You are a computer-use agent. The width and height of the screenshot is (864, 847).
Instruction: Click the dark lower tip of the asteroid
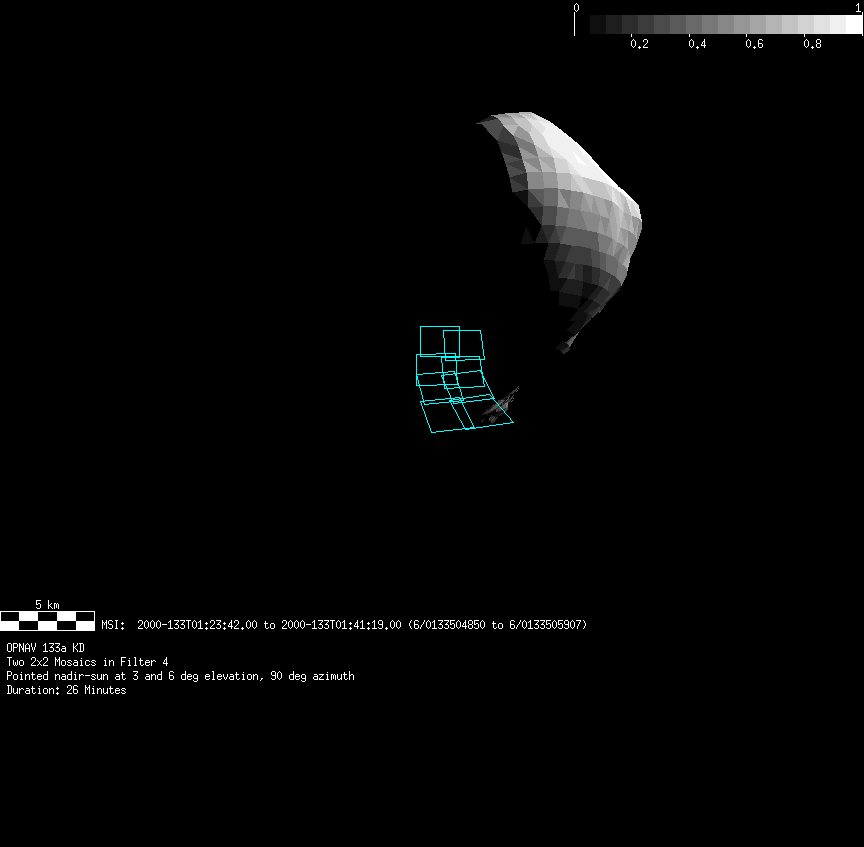point(567,344)
